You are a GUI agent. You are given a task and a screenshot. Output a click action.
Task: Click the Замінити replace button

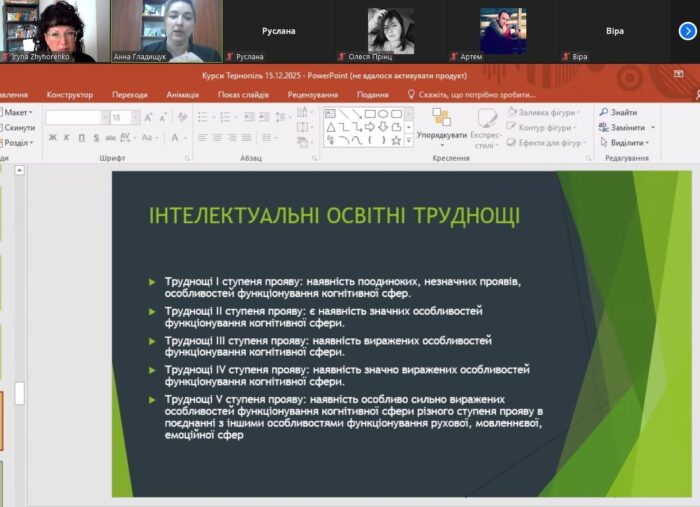click(626, 128)
